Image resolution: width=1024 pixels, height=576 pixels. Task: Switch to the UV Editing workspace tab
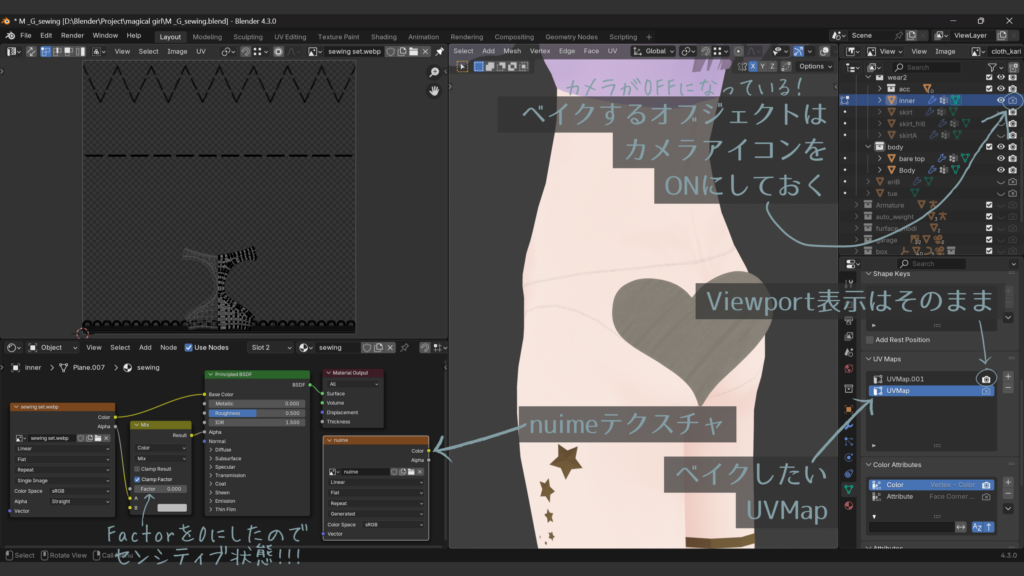tap(290, 37)
